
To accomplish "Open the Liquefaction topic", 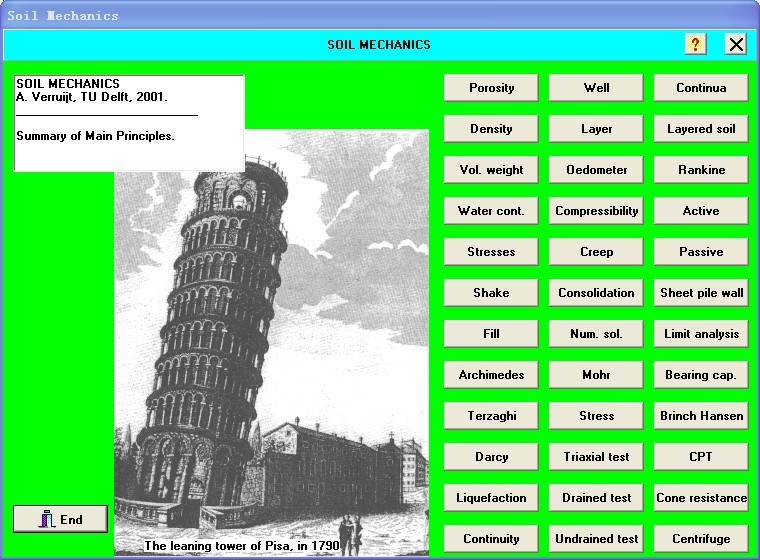I will (491, 498).
